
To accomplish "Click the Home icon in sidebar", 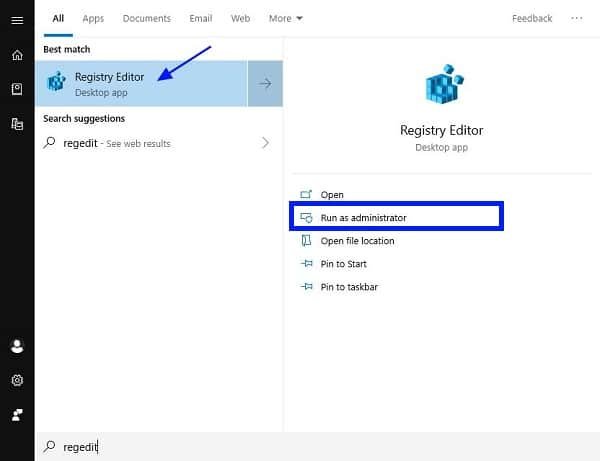I will click(17, 55).
